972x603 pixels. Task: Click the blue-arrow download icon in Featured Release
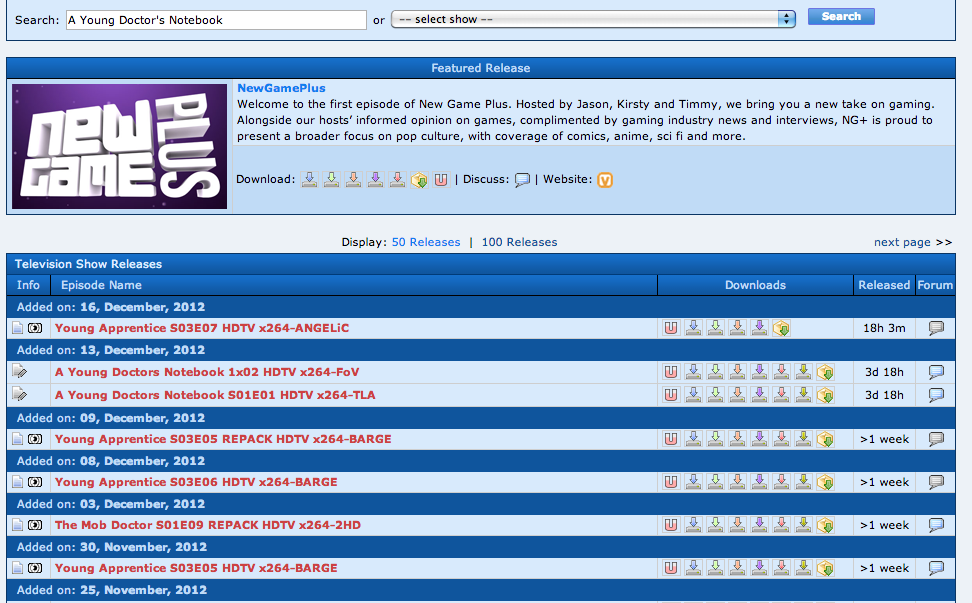(309, 180)
